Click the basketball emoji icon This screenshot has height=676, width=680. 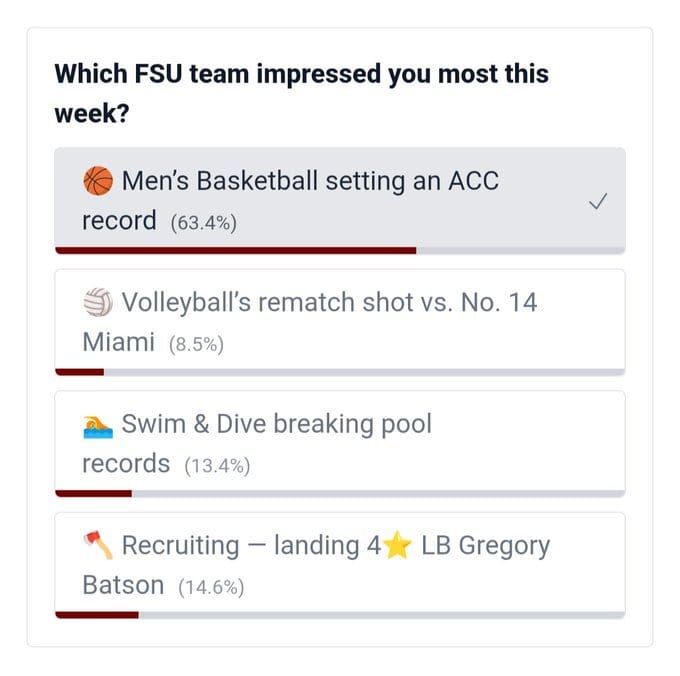98,182
